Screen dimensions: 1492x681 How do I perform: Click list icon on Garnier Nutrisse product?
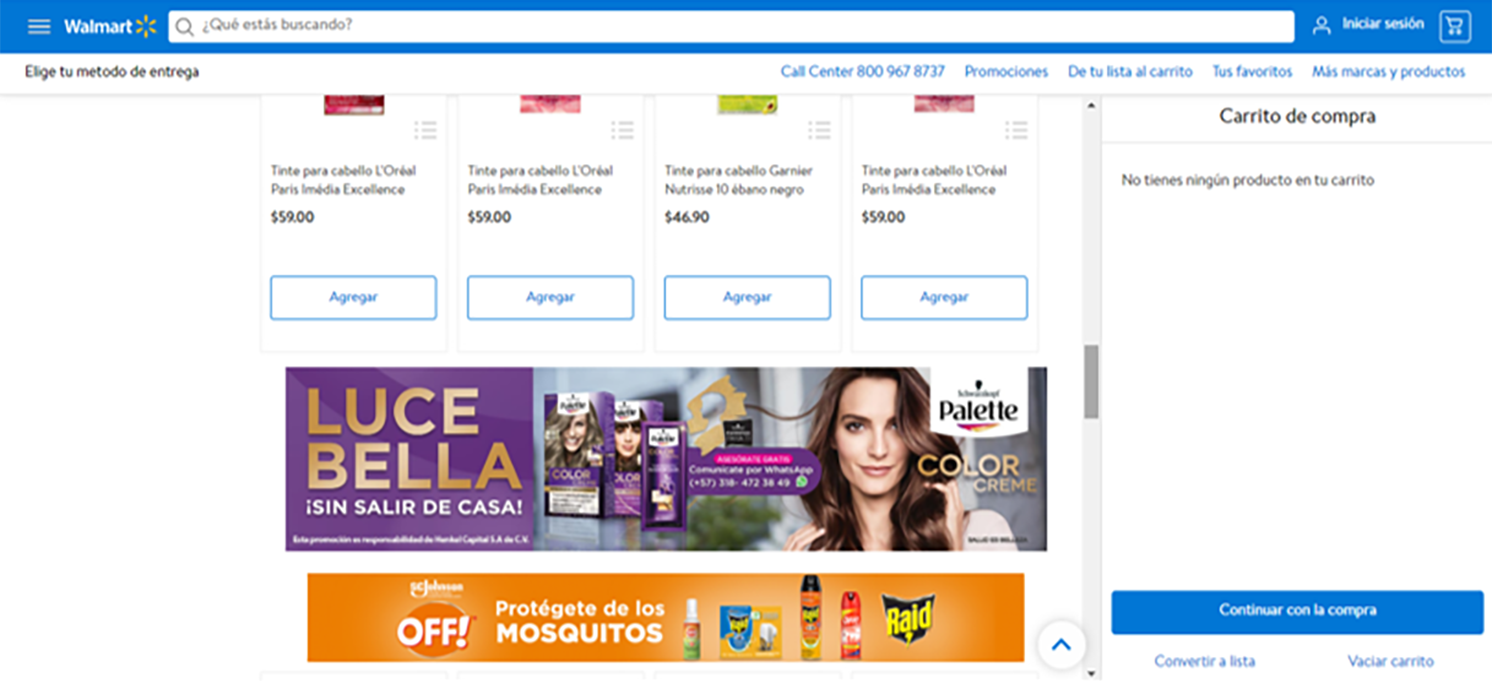point(820,130)
